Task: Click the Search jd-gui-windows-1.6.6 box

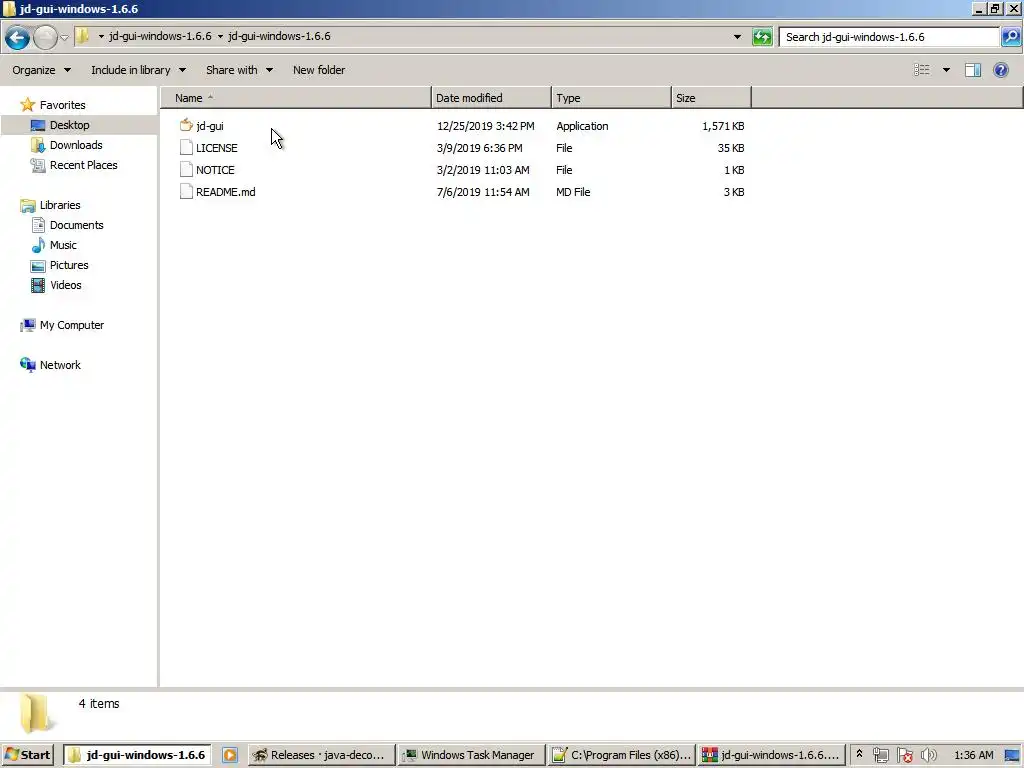Action: click(x=889, y=37)
